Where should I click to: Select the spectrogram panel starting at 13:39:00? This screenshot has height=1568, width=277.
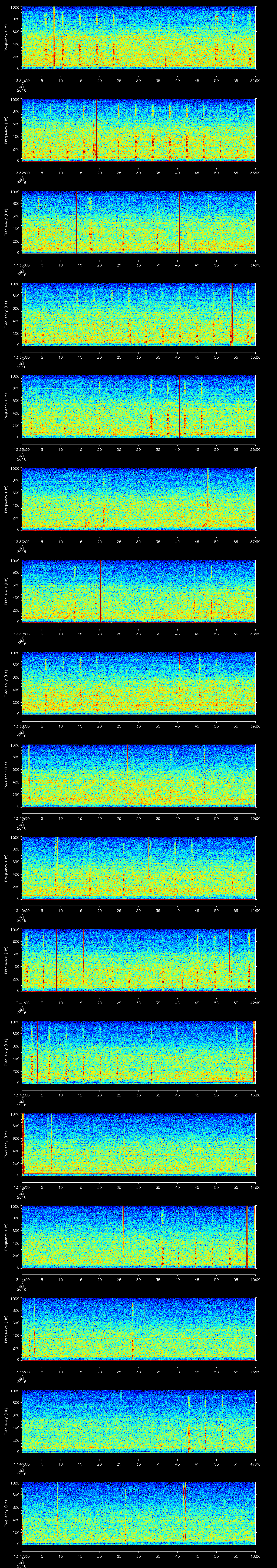tap(138, 775)
